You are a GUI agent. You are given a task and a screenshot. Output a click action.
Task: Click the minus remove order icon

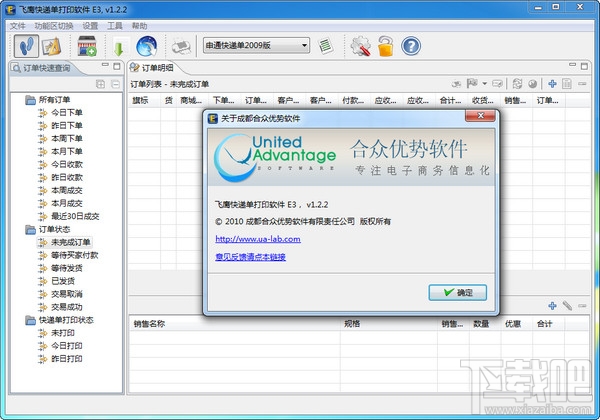tap(582, 83)
